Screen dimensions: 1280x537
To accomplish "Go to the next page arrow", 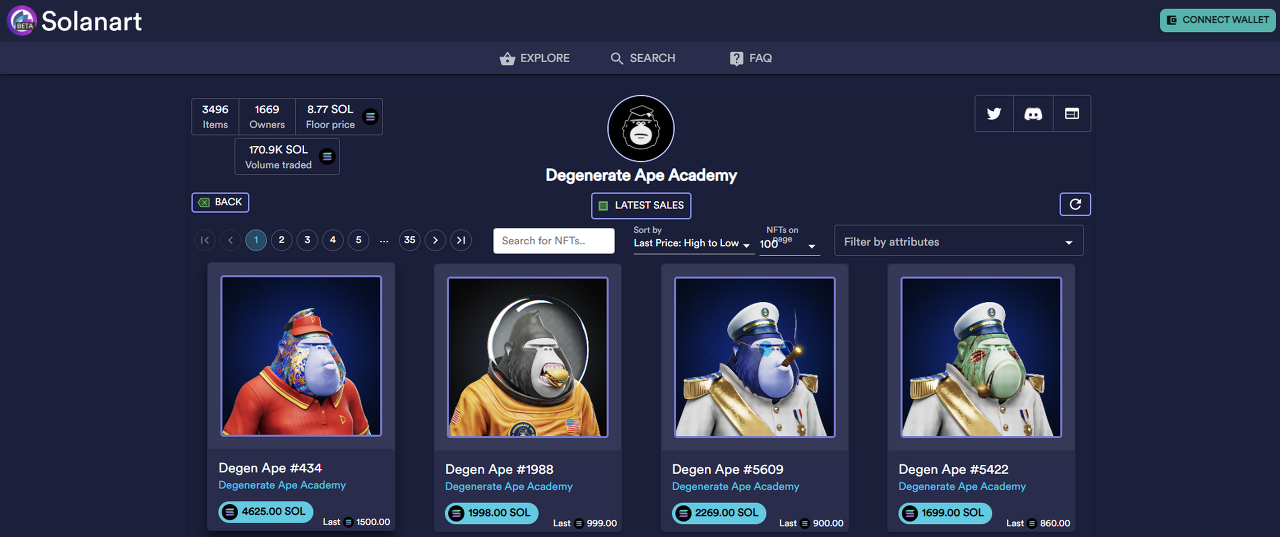I will [435, 240].
